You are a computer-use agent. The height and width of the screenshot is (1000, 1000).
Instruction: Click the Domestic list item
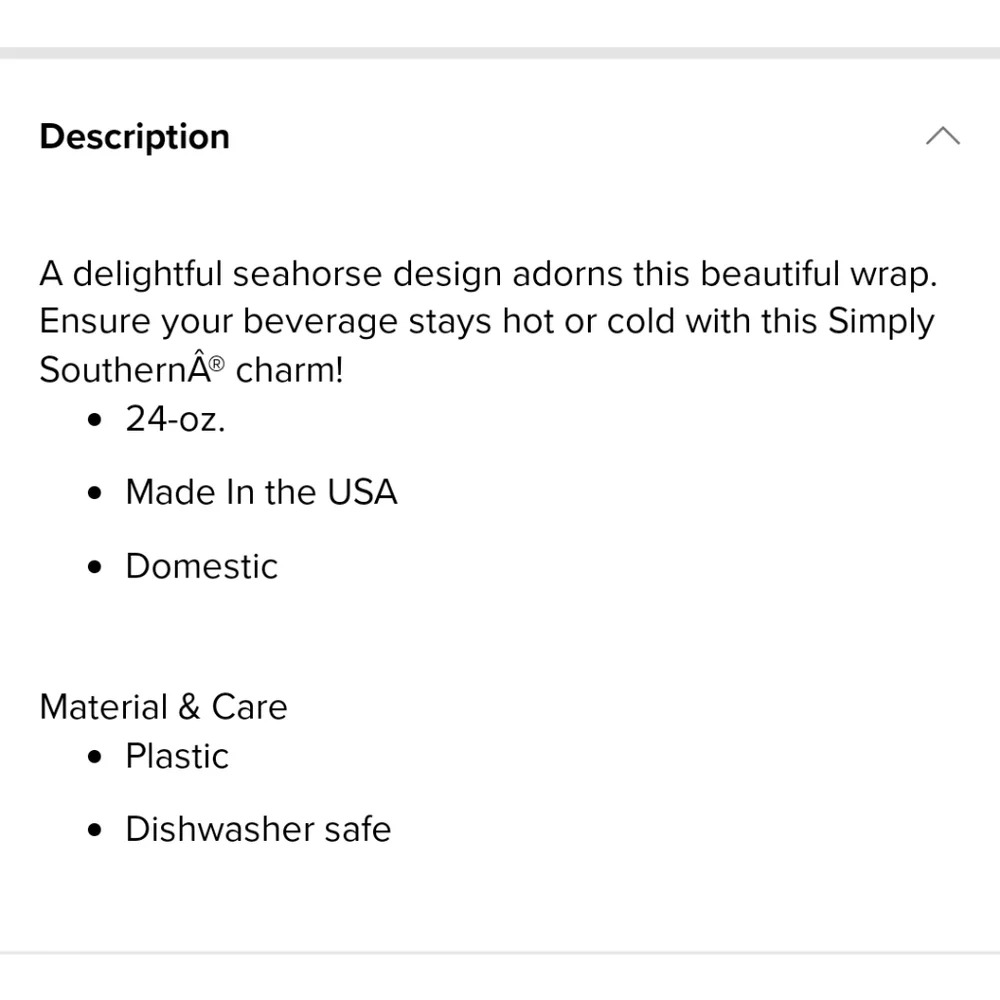click(x=201, y=566)
